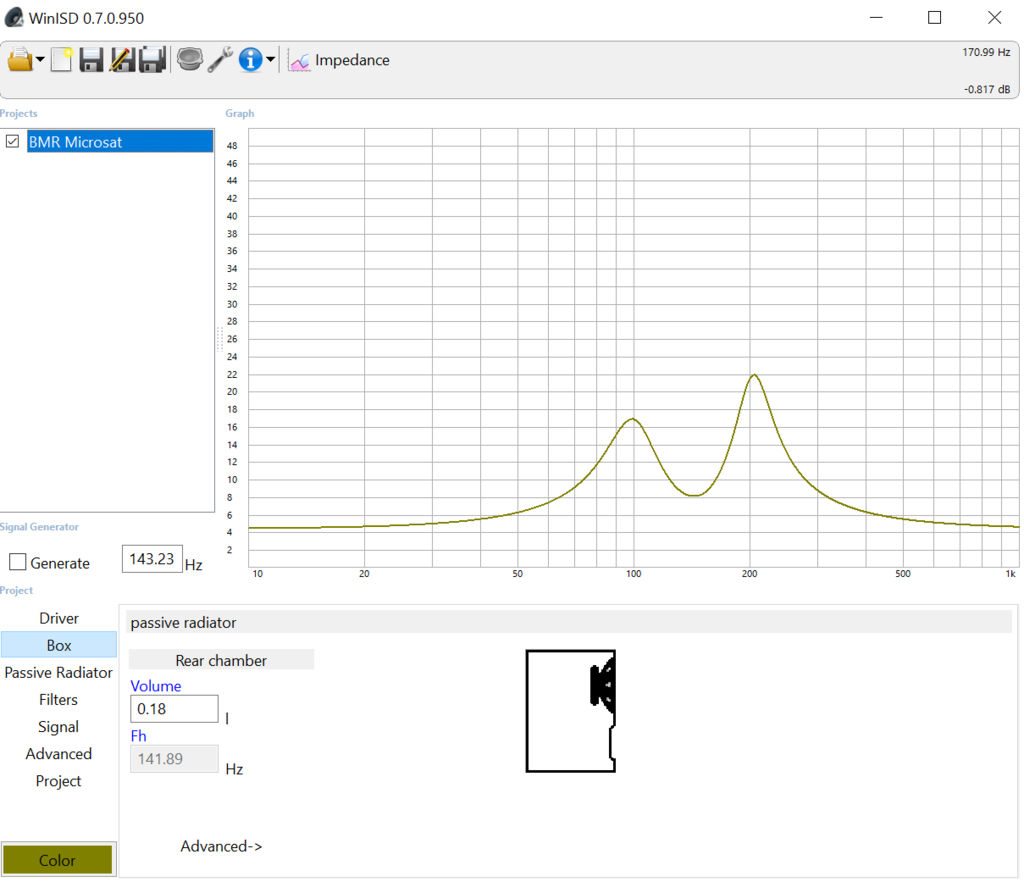Expand the open project dropdown arrow
The width and height of the screenshot is (1024, 882).
pos(40,60)
